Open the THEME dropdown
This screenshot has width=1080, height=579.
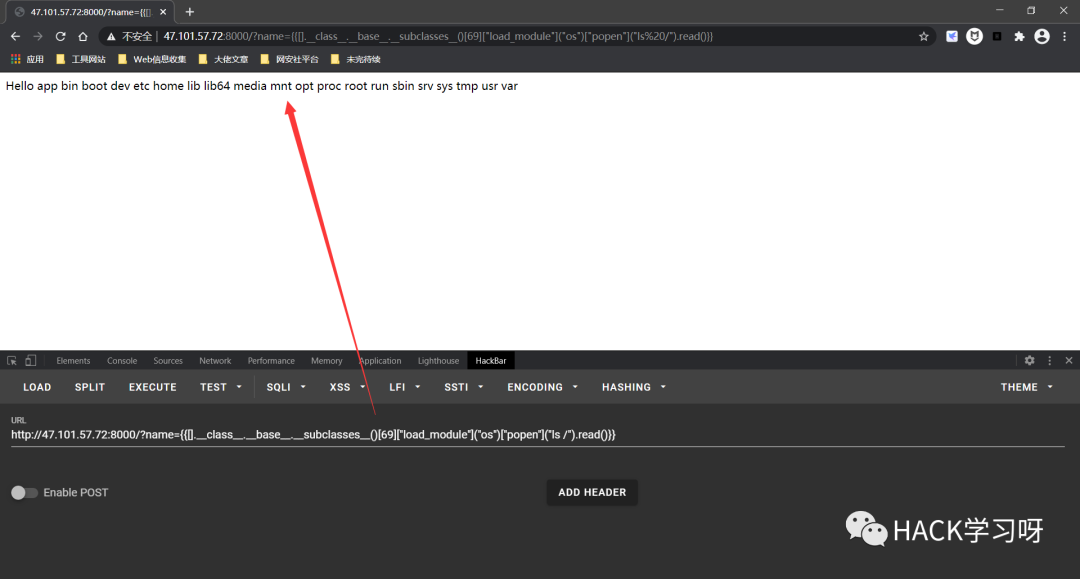pos(1026,387)
